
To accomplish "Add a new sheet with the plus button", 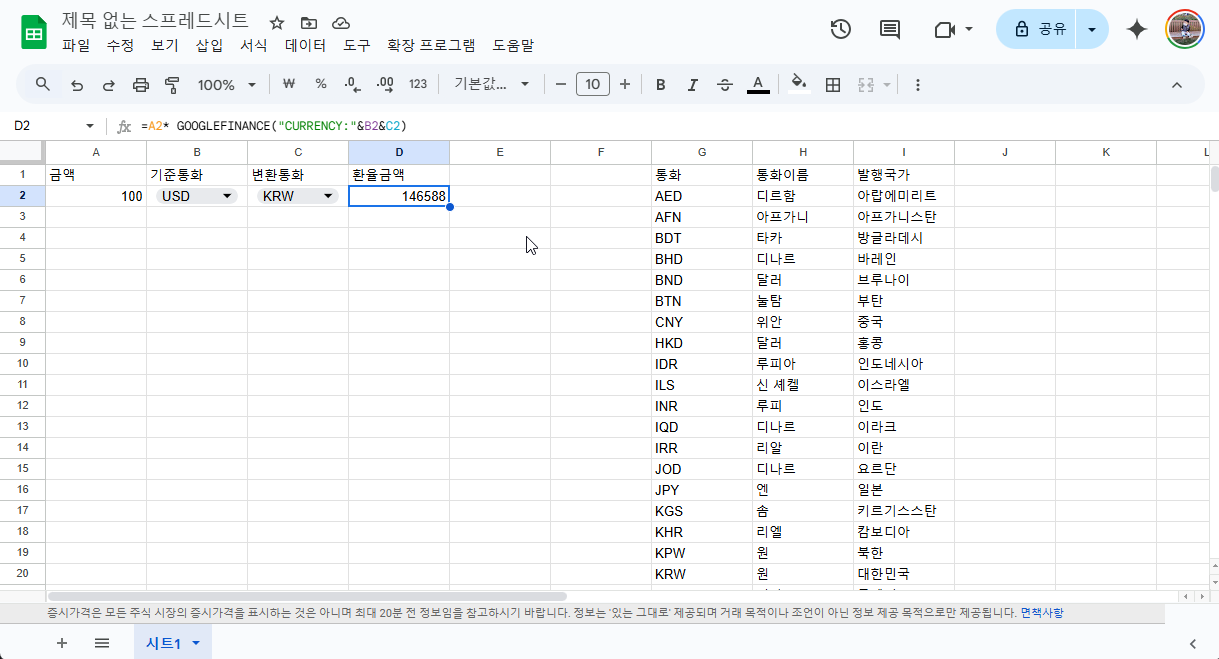I will coord(62,643).
